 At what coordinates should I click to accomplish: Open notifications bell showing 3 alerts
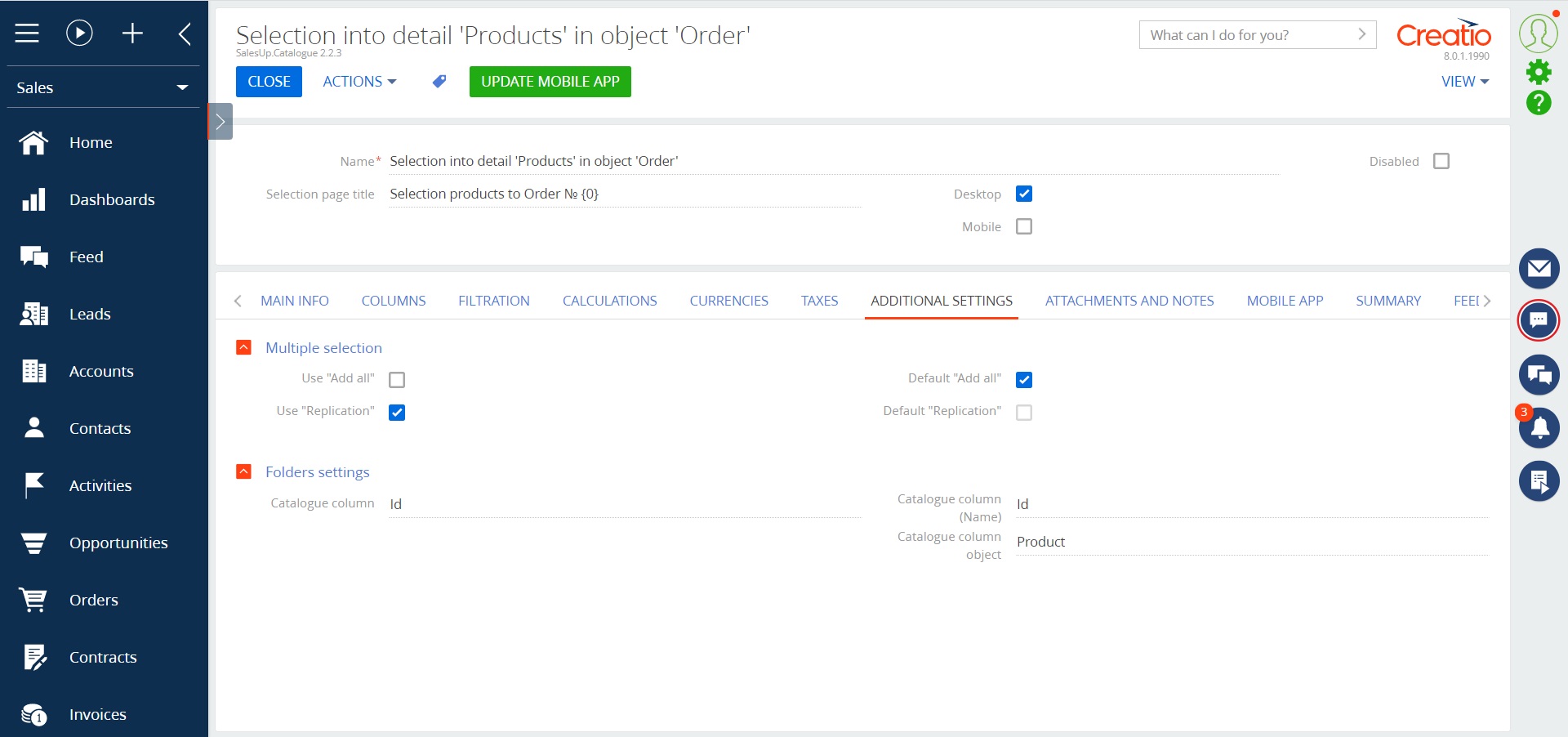[x=1539, y=427]
